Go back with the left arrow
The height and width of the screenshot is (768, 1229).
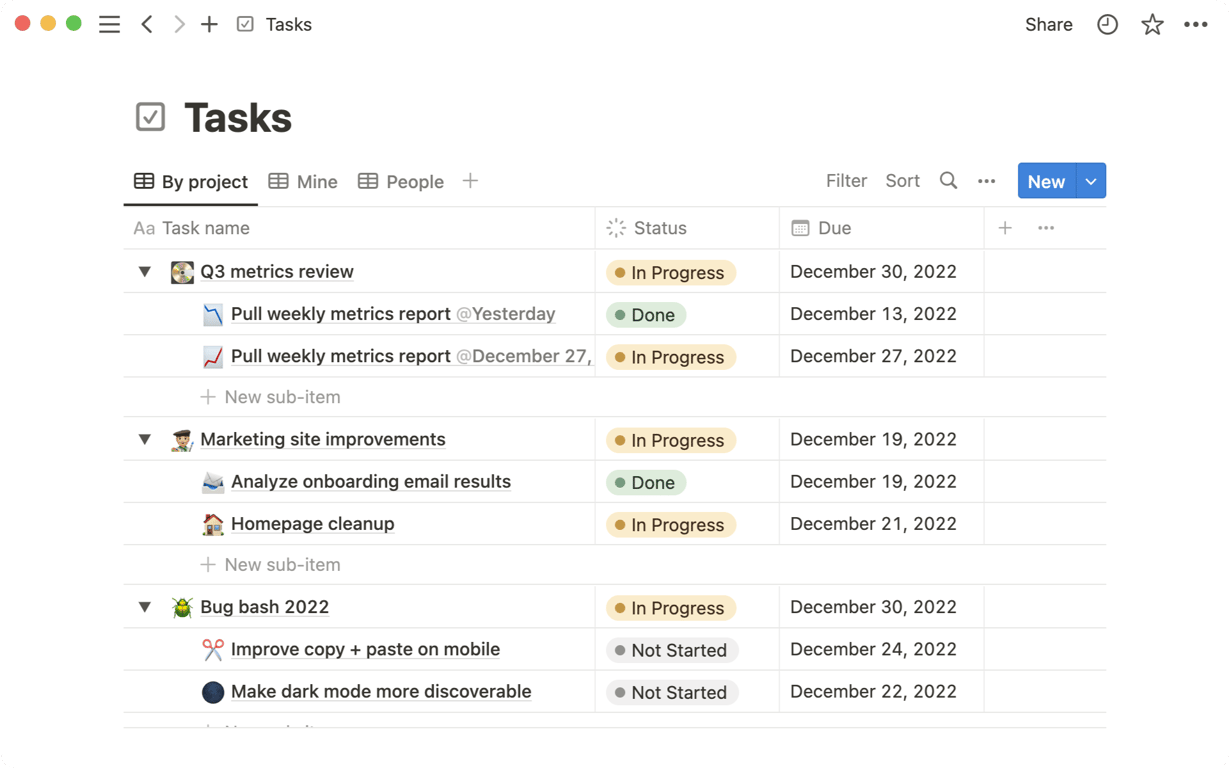tap(147, 25)
